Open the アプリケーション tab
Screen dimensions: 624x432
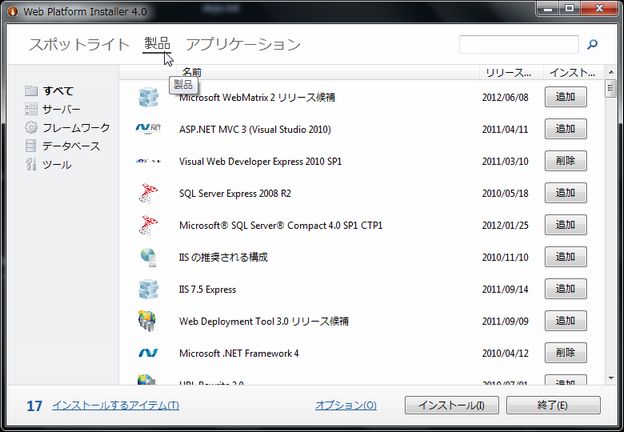243,44
